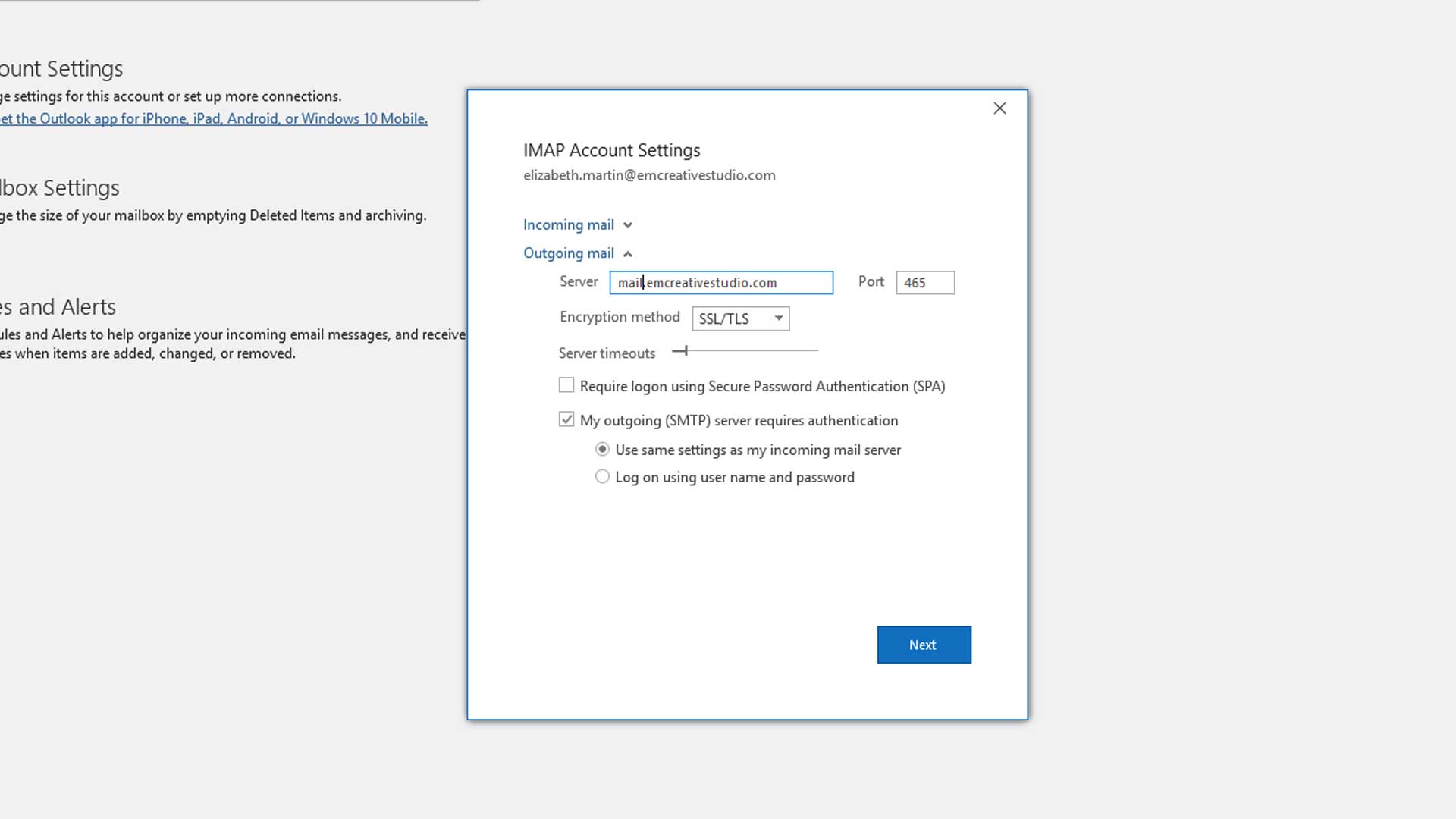Click the IMAP Account Settings heading

pos(611,150)
